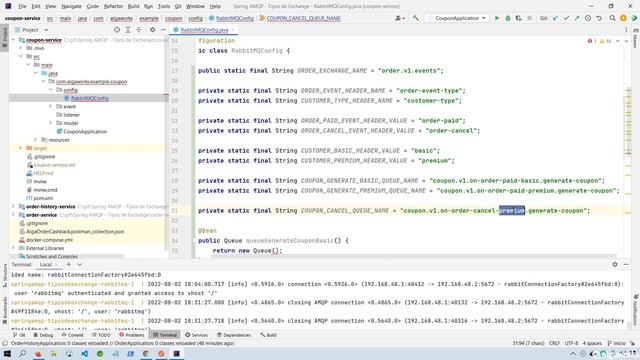Open Search Everywhere magnifier icon
640x360 pixels.
612,18
